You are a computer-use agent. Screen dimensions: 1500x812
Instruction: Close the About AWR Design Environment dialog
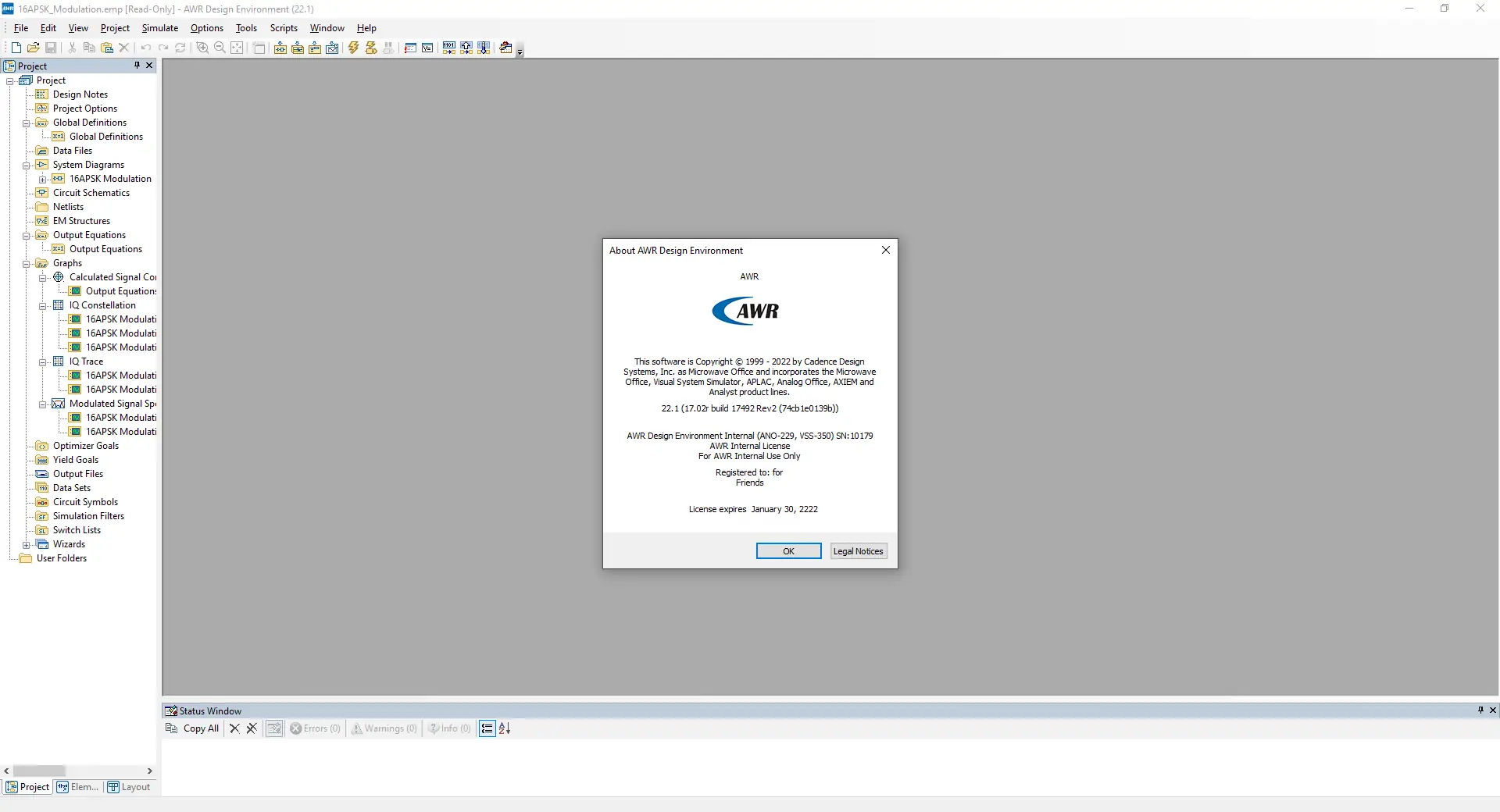click(885, 250)
